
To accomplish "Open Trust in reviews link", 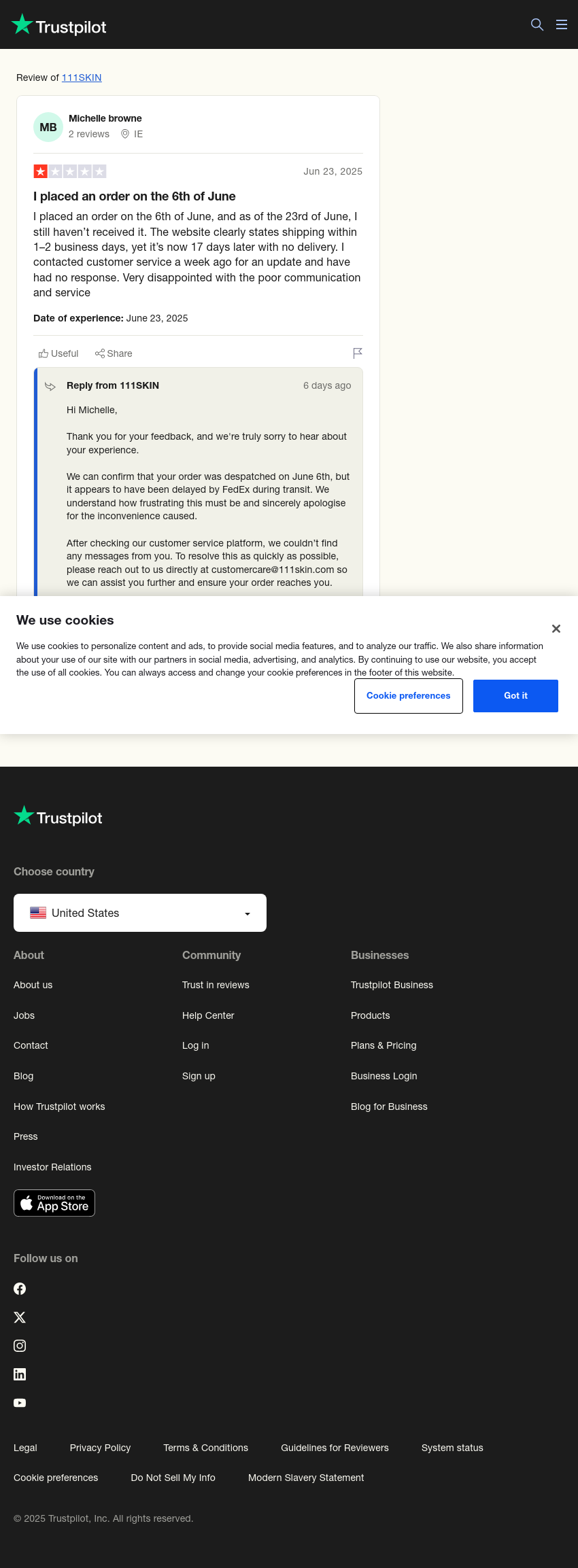I will 216,985.
